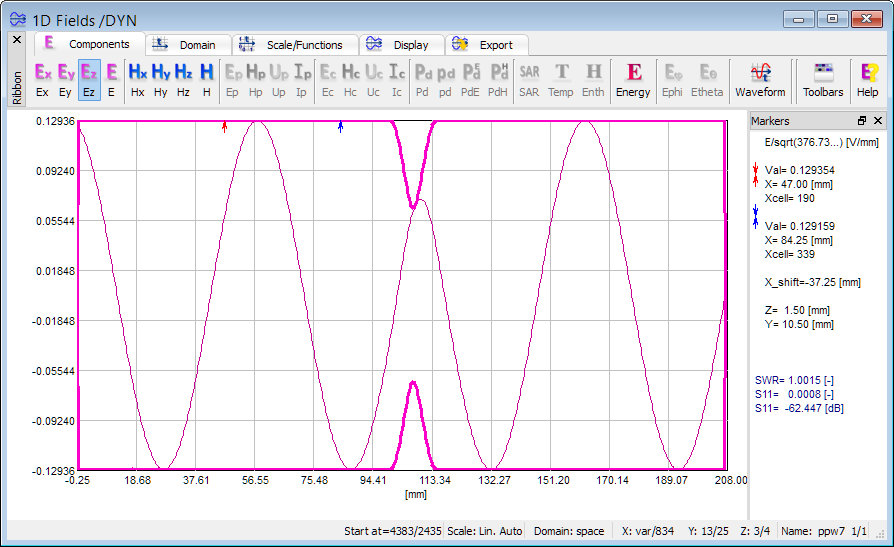This screenshot has height=547, width=894.
Task: Display the Hz magnetic field component
Action: (183, 79)
